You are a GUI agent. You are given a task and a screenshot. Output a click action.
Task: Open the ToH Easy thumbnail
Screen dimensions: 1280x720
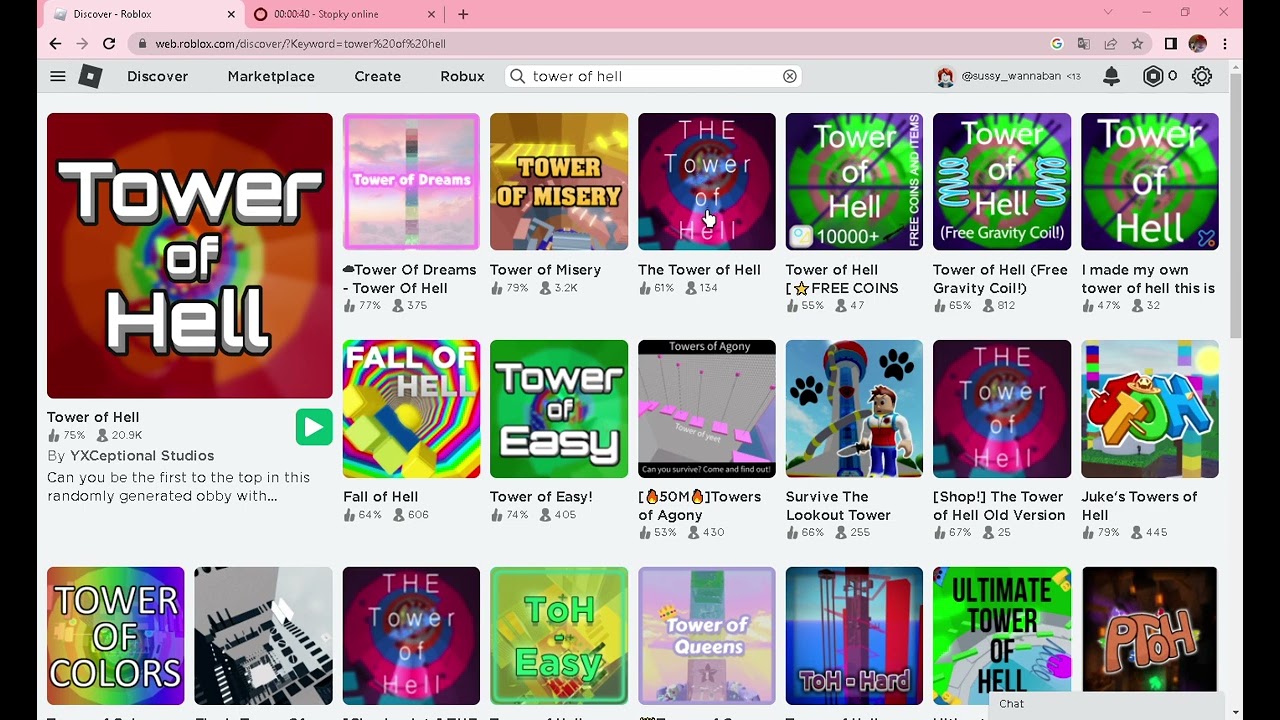(559, 636)
